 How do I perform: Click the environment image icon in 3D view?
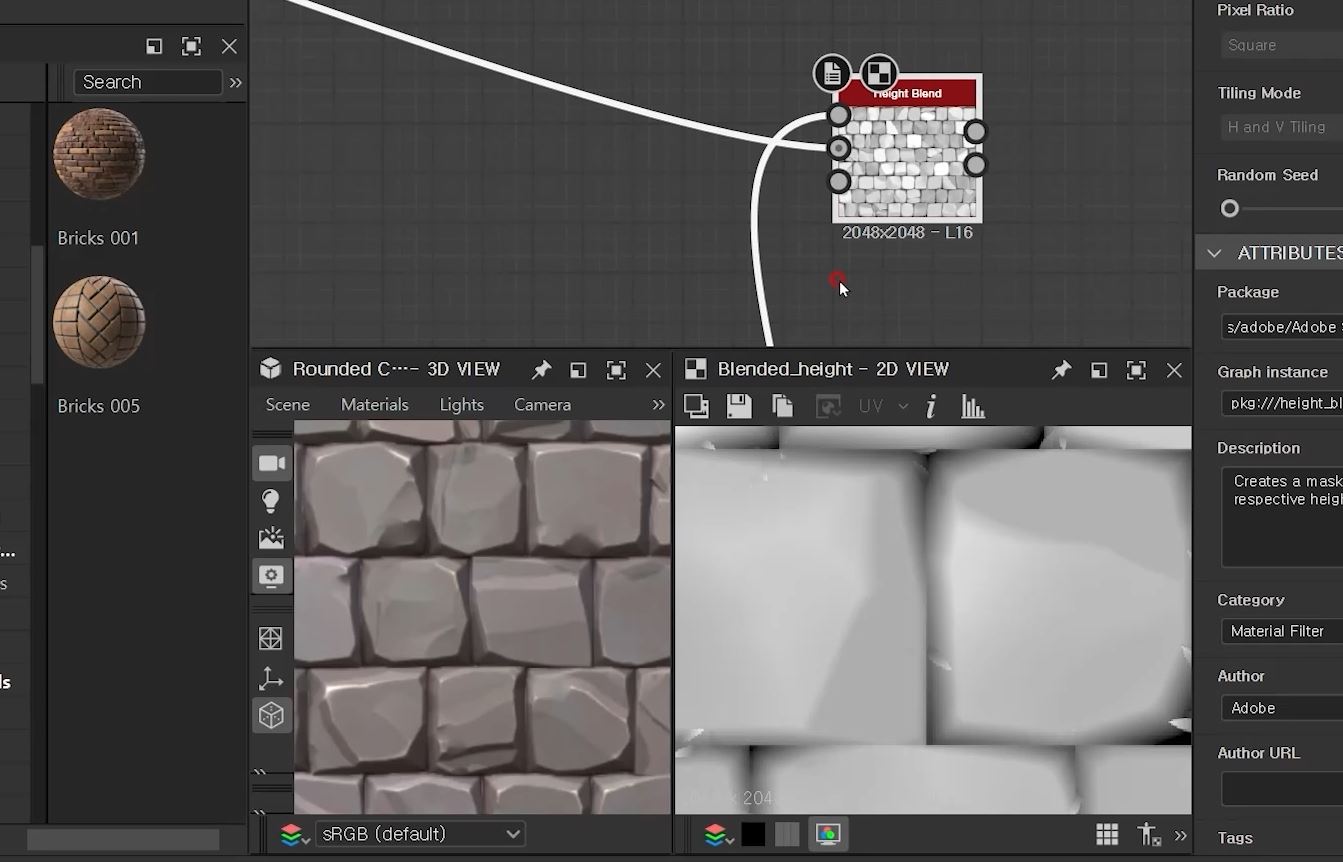pyautogui.click(x=271, y=538)
